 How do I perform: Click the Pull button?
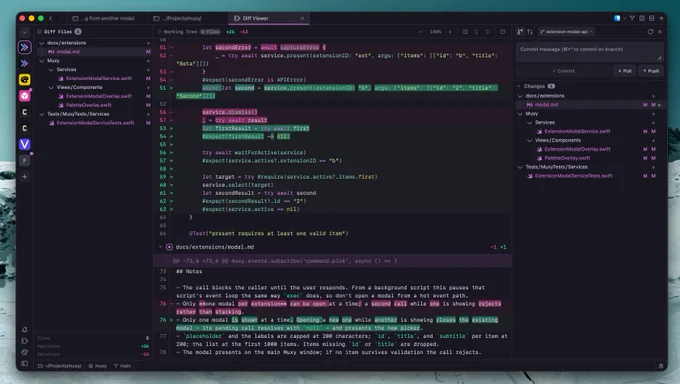click(x=625, y=71)
